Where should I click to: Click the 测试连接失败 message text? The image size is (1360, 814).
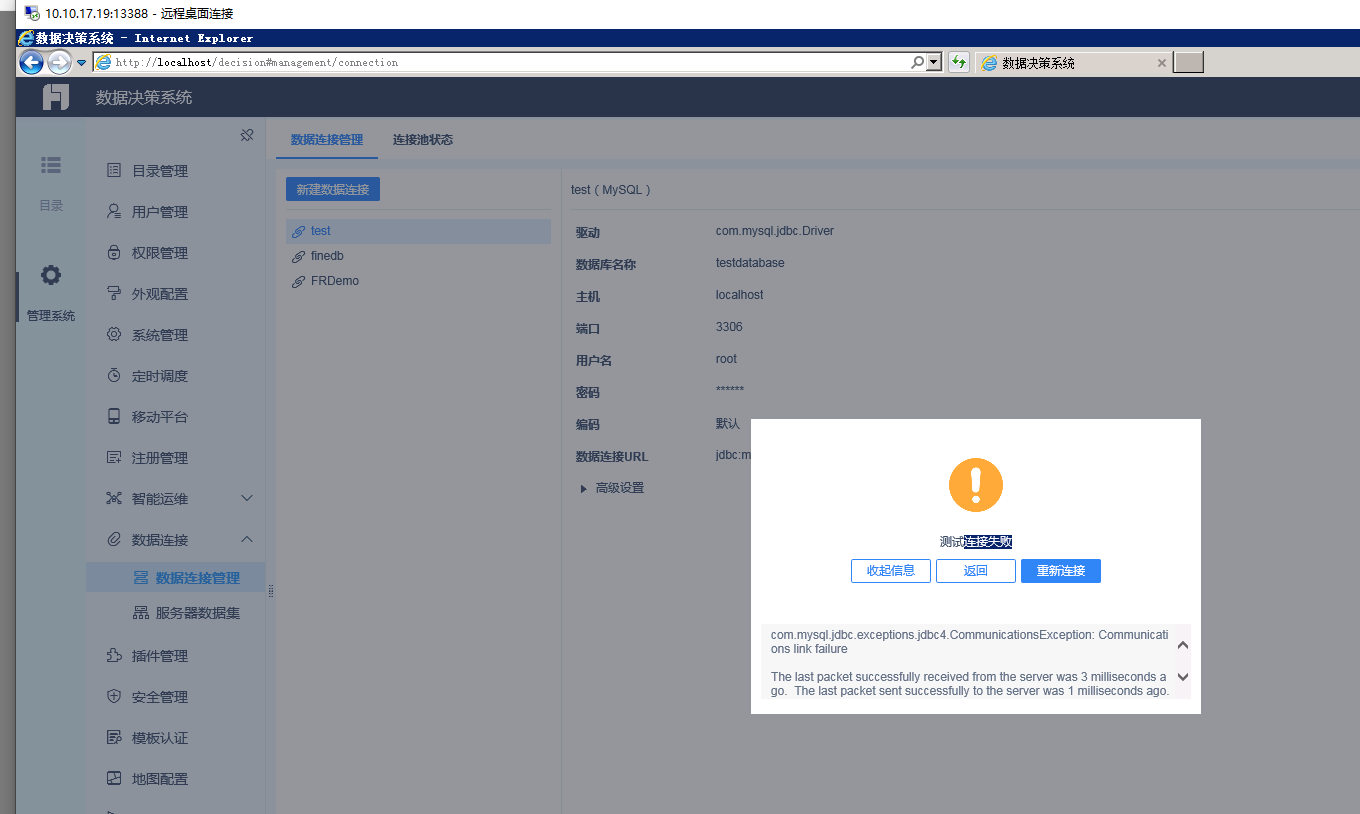tap(976, 542)
